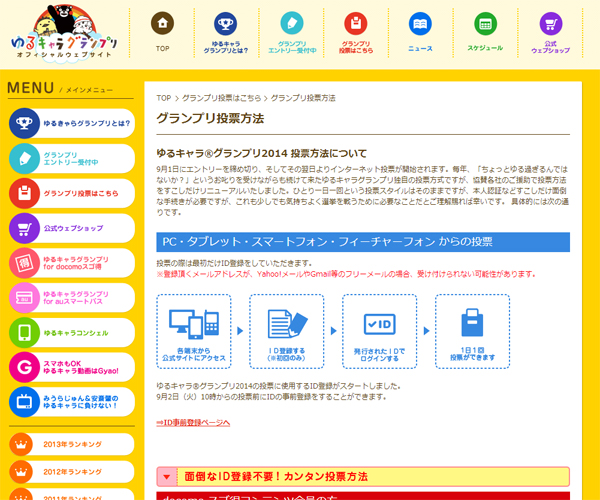View the 2013年ランキング sidebar link
Image resolution: width=600 pixels, height=500 pixels.
[71, 444]
